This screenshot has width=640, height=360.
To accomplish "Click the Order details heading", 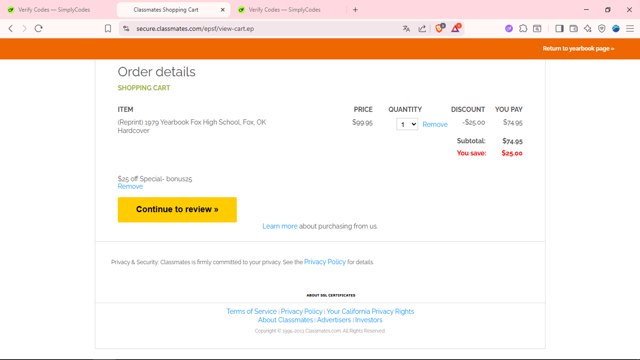I will (x=156, y=72).
